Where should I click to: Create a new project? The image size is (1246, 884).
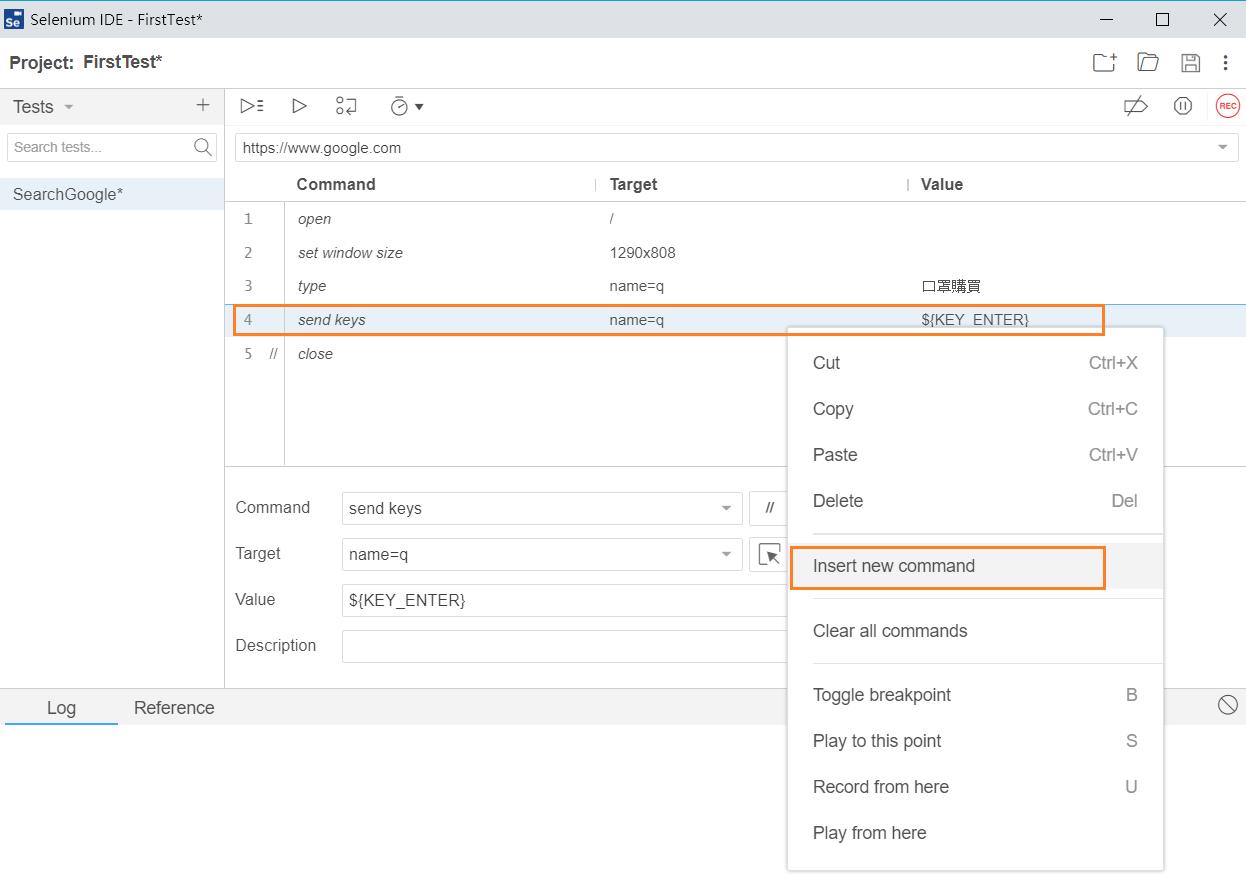[1104, 62]
